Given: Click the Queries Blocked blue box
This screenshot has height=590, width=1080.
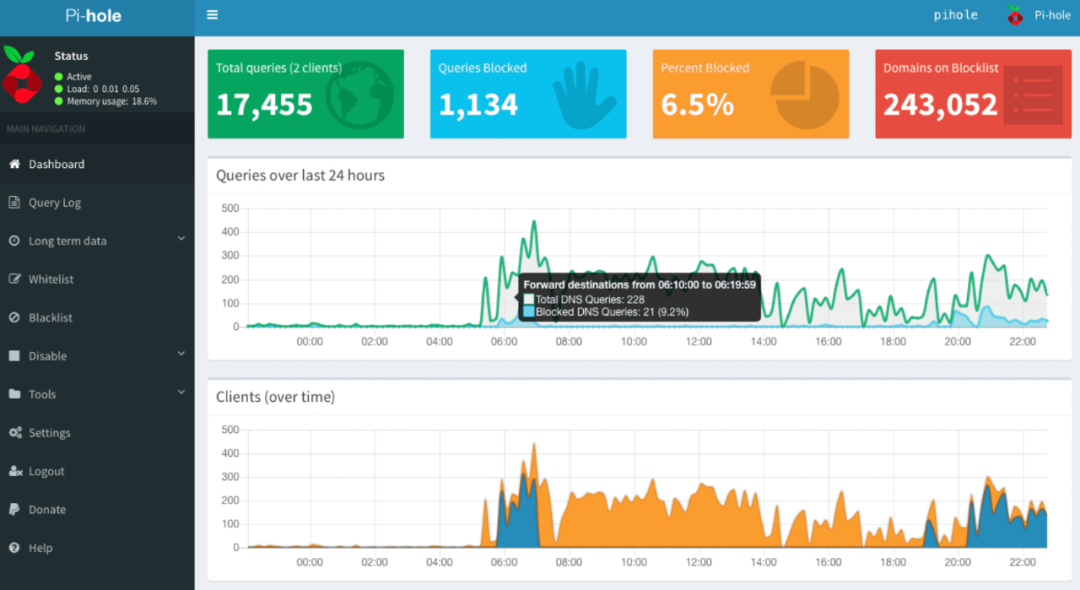Looking at the screenshot, I should (528, 94).
